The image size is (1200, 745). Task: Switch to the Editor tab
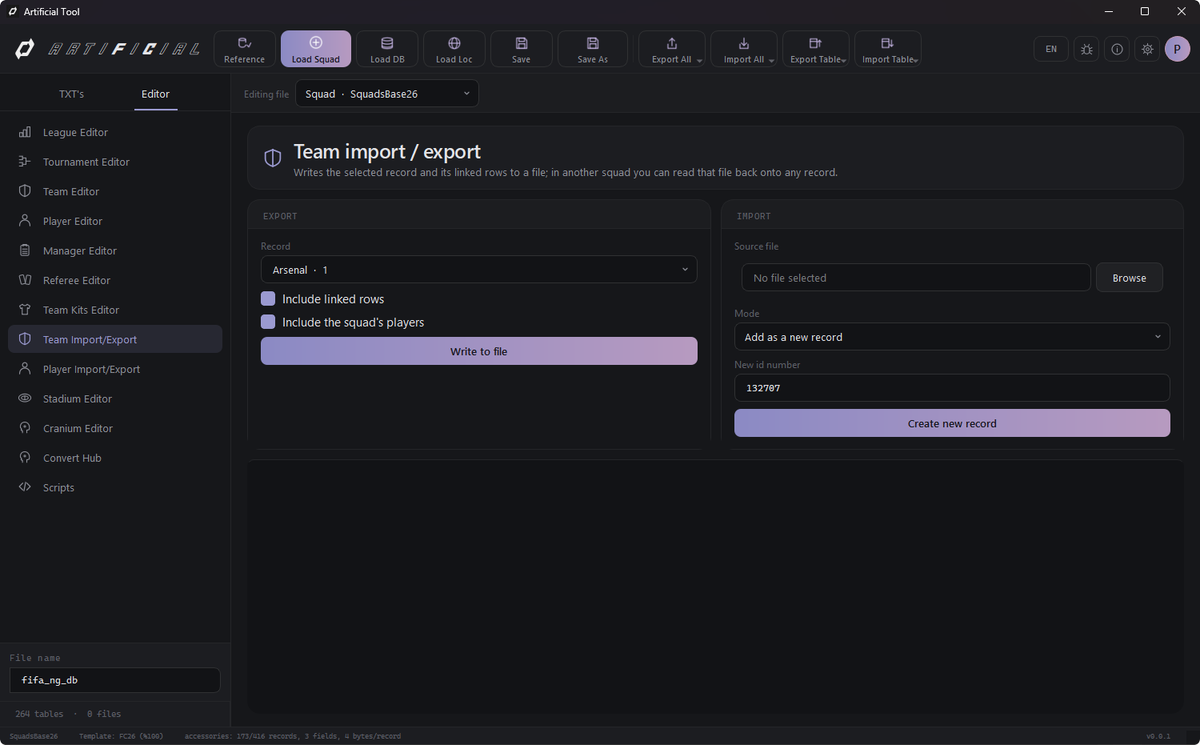pyautogui.click(x=155, y=94)
